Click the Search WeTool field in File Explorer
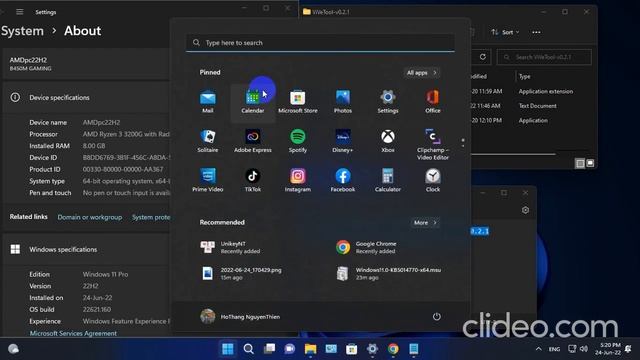 [544, 57]
